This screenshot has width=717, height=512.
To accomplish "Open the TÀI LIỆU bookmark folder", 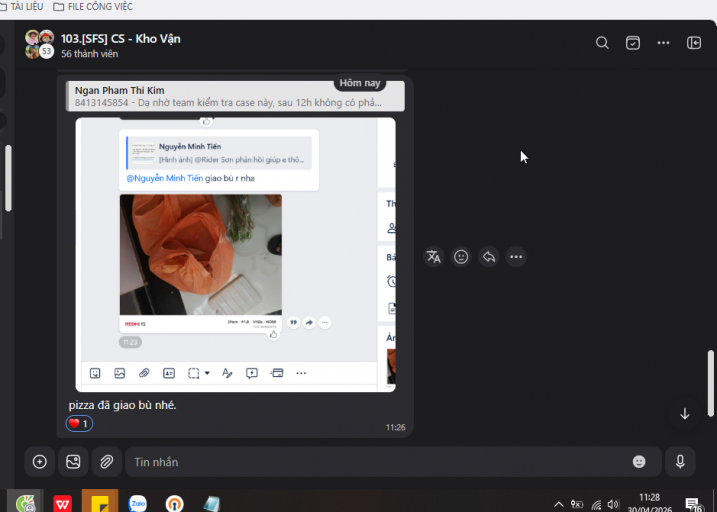I will (x=23, y=7).
